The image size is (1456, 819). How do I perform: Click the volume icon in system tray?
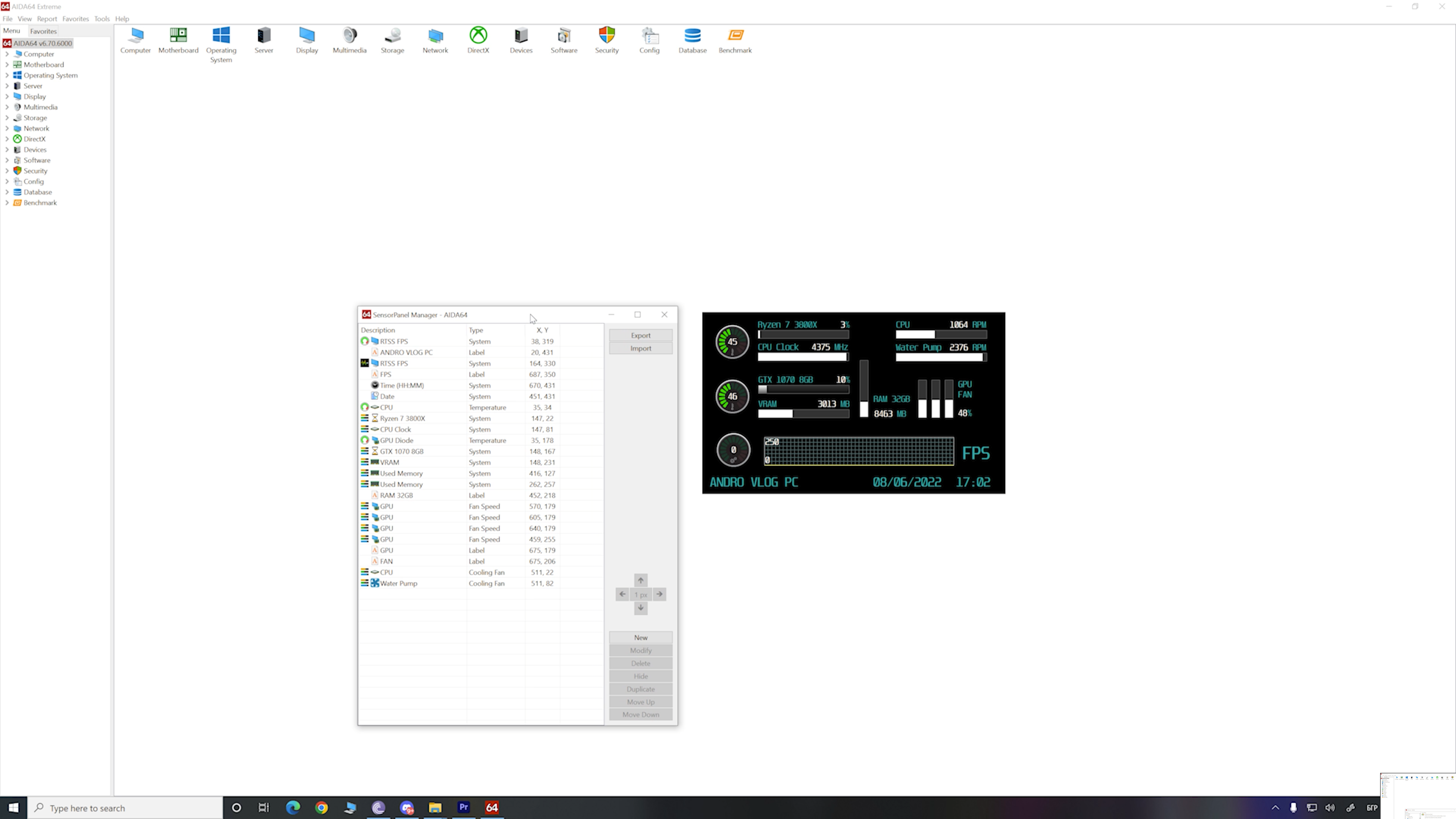pos(1330,808)
